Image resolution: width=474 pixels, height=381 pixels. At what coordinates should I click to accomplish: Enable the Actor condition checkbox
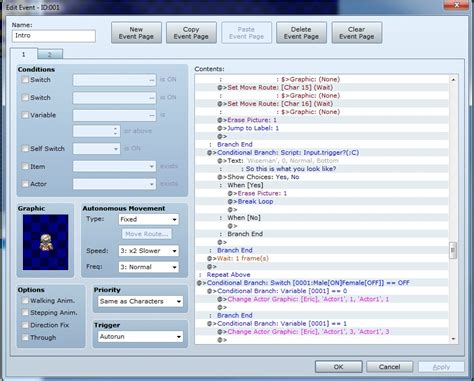25,184
